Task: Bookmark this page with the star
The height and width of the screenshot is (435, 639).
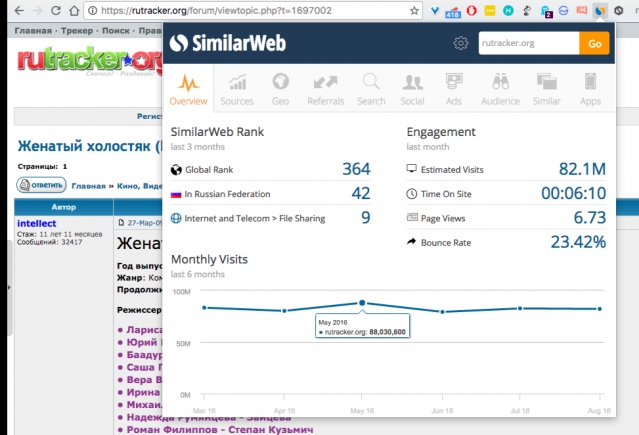Action: pos(414,11)
